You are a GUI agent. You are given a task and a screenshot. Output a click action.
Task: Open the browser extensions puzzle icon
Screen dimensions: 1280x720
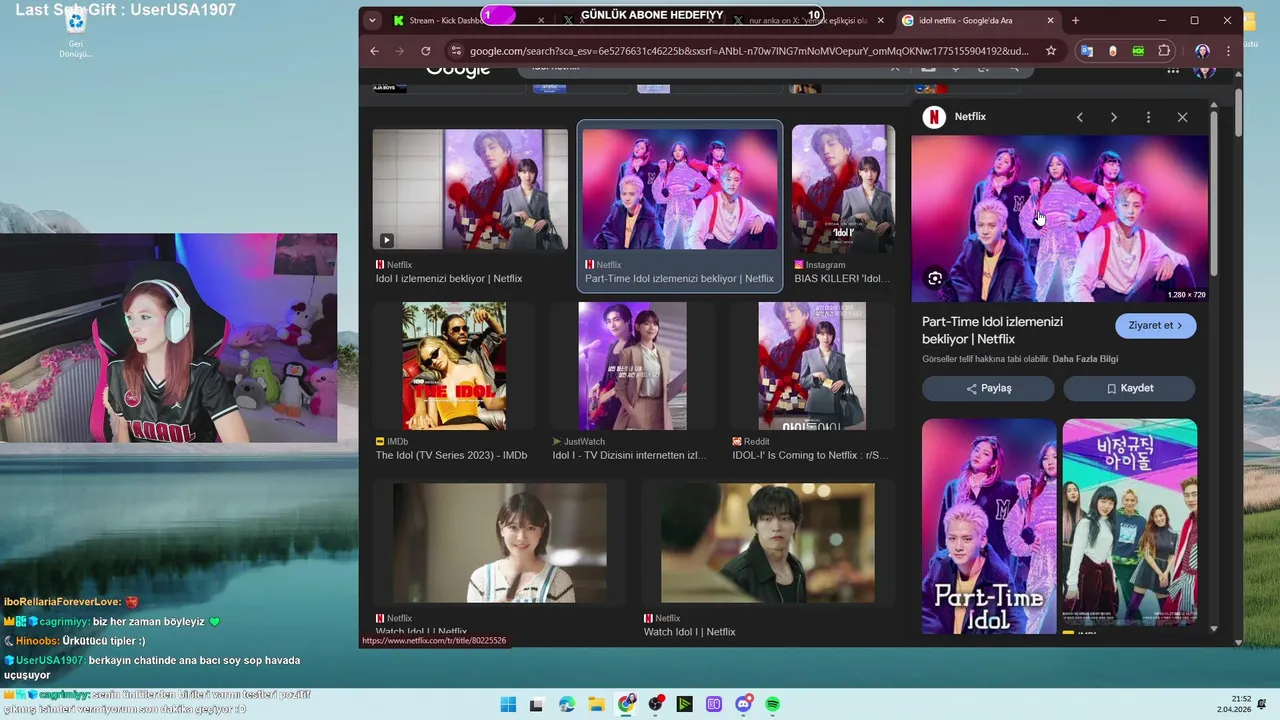(1164, 51)
